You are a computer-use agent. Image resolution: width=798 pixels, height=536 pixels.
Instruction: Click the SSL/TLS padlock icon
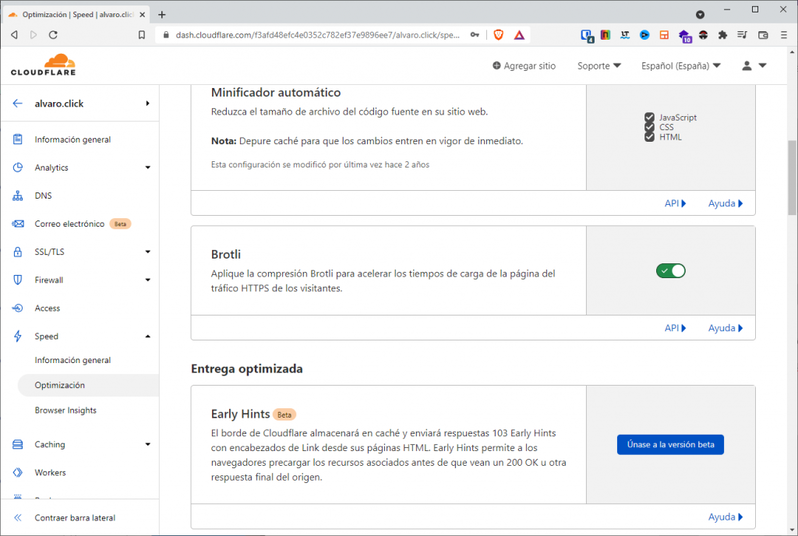coord(17,252)
